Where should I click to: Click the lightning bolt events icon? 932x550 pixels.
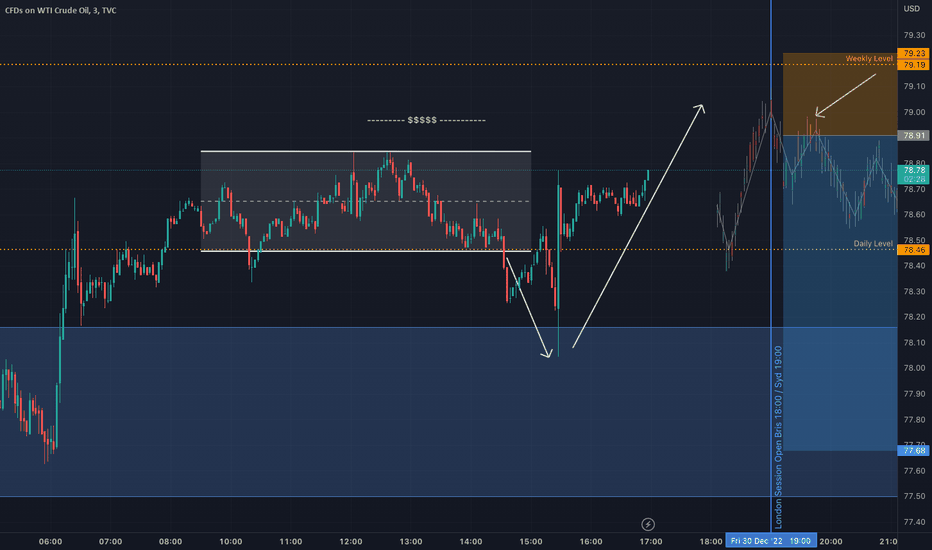coord(648,524)
